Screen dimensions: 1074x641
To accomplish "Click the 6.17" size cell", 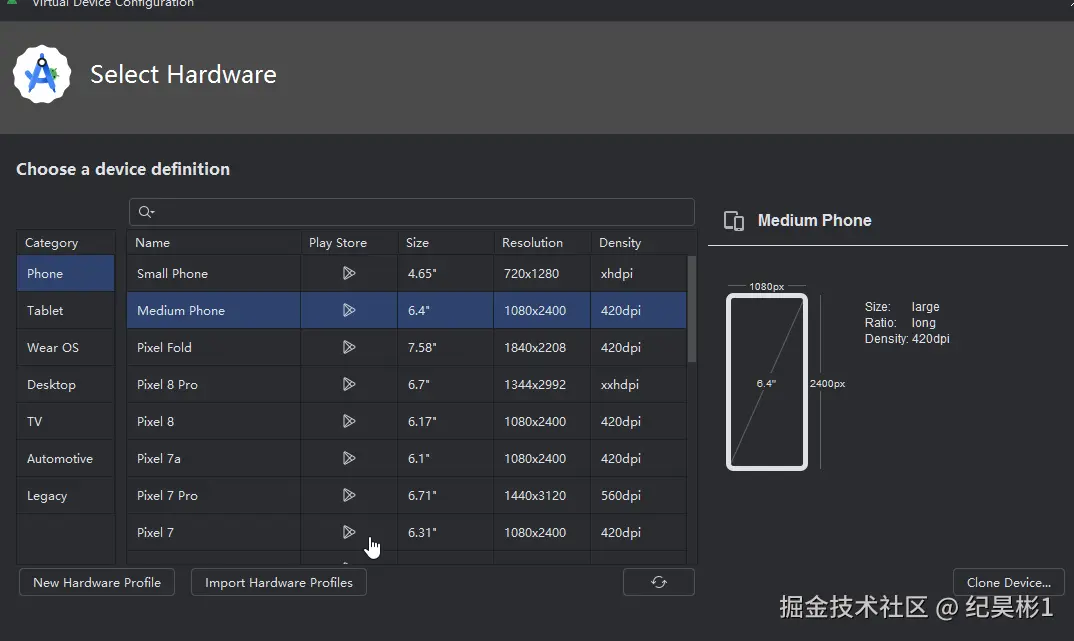I will [446, 421].
